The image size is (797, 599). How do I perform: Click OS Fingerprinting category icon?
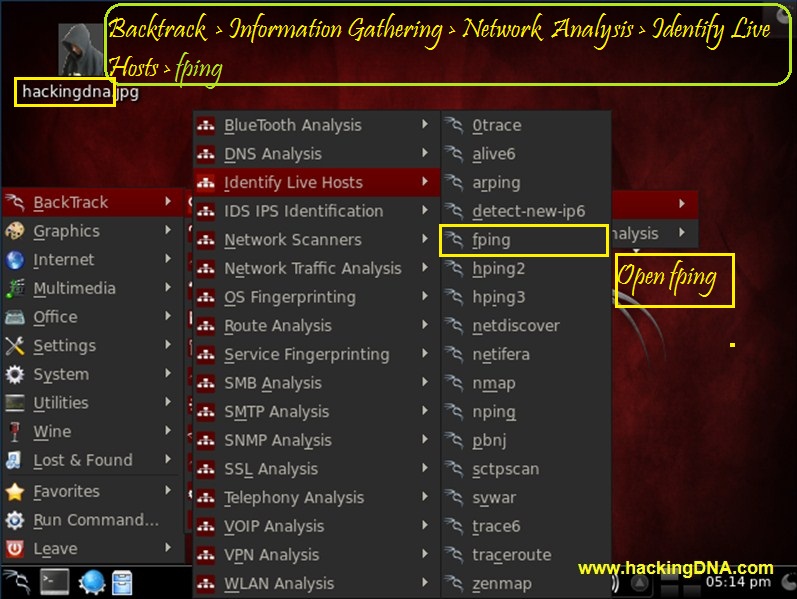[x=206, y=297]
